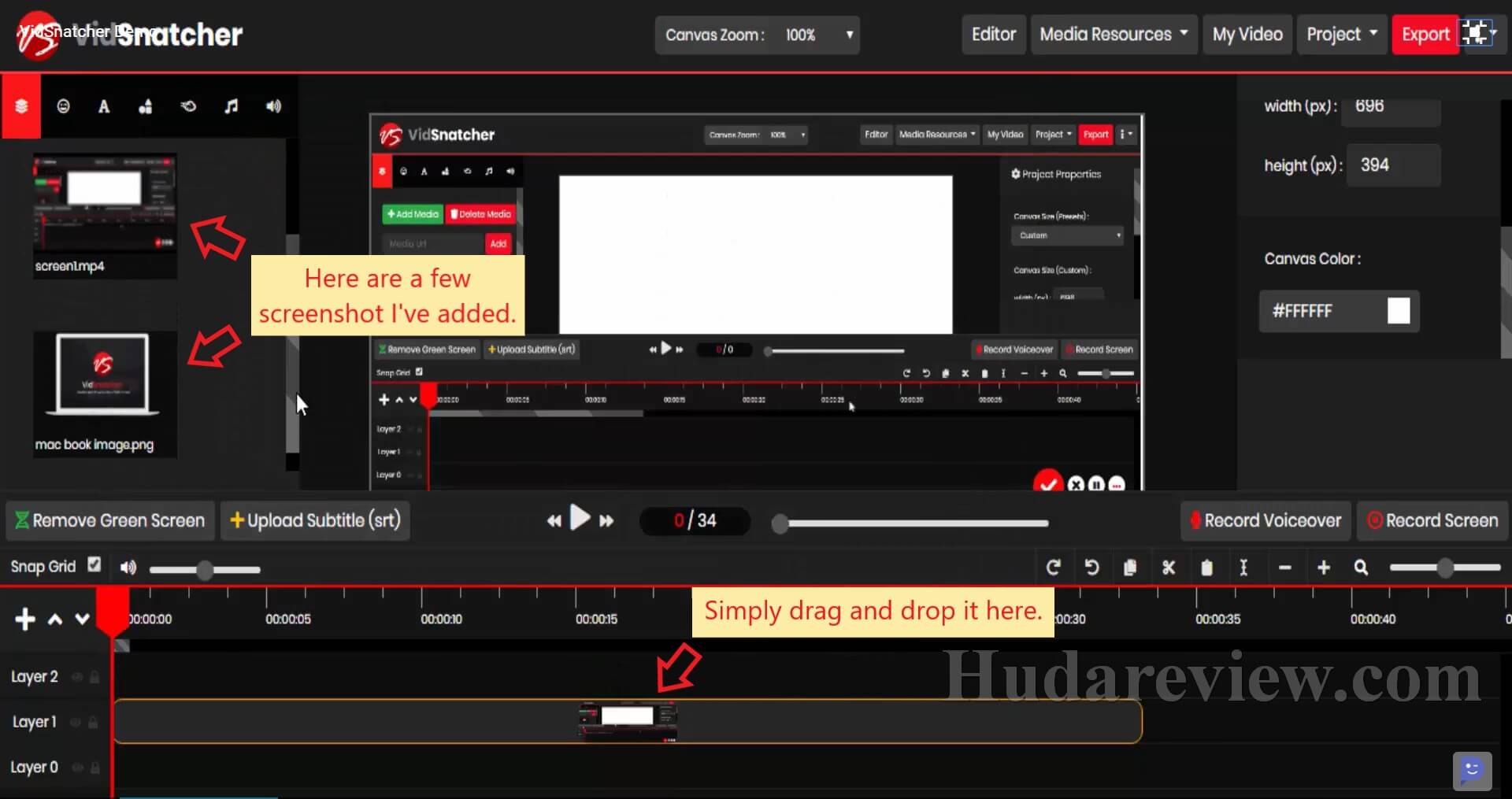This screenshot has height=799, width=1512.
Task: Click the timeline volume slider
Action: (x=205, y=569)
